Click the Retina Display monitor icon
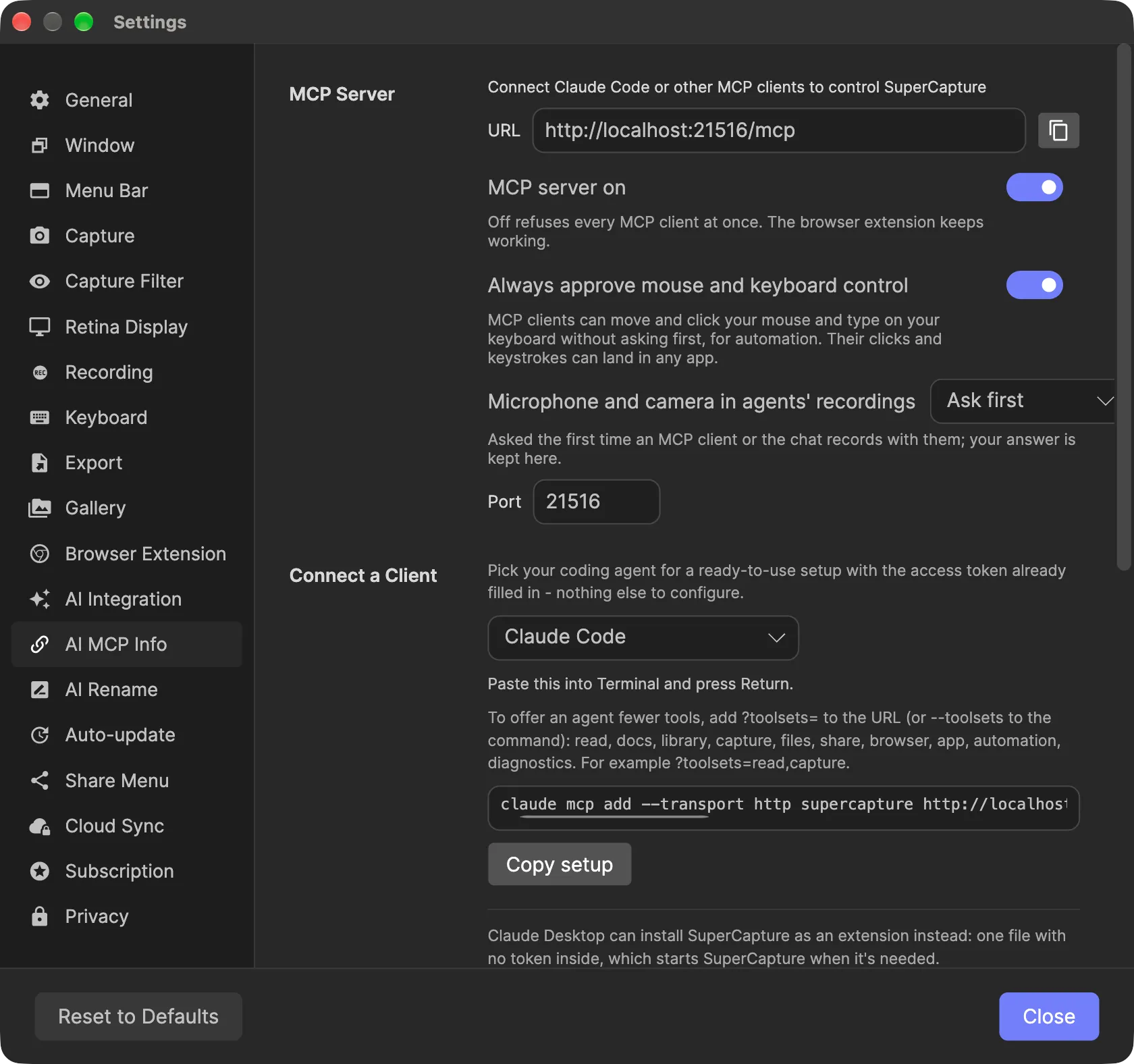The image size is (1134, 1064). (x=40, y=327)
